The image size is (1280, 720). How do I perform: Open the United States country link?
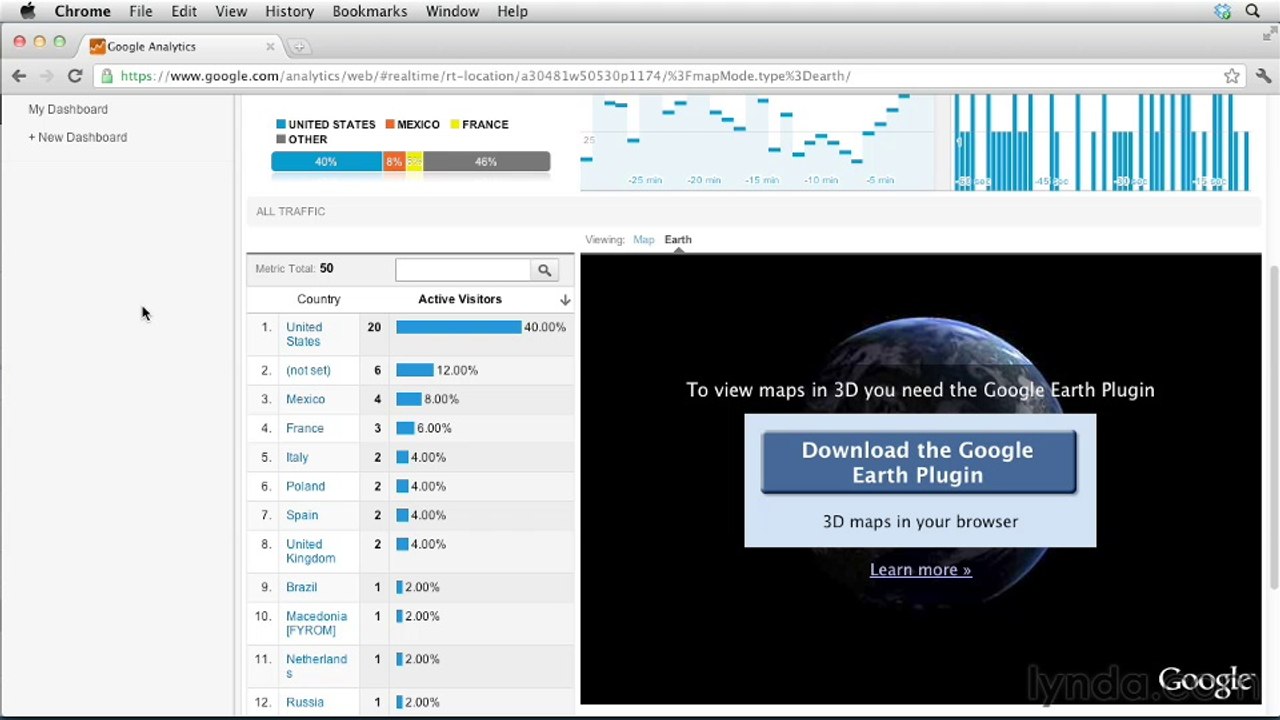(304, 334)
